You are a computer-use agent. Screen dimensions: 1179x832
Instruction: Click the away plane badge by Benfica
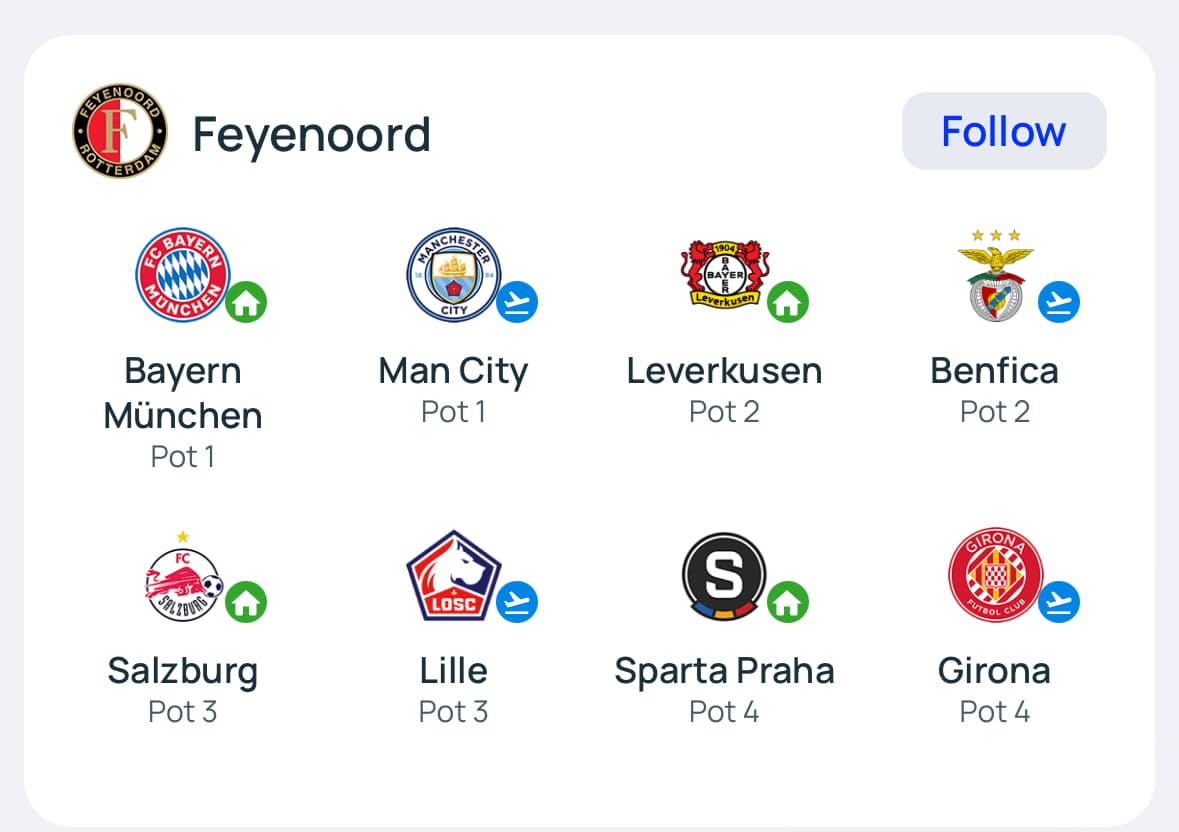pyautogui.click(x=1059, y=302)
